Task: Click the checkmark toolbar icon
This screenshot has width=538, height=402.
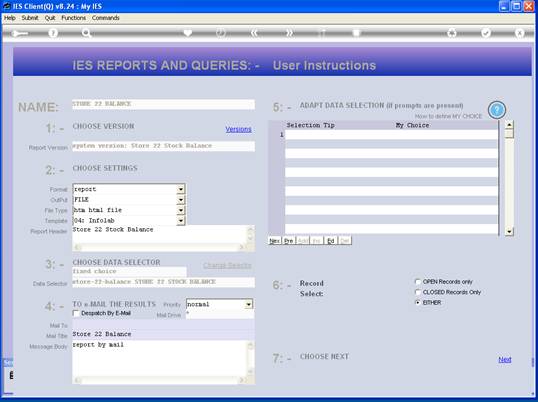Action: pyautogui.click(x=486, y=33)
